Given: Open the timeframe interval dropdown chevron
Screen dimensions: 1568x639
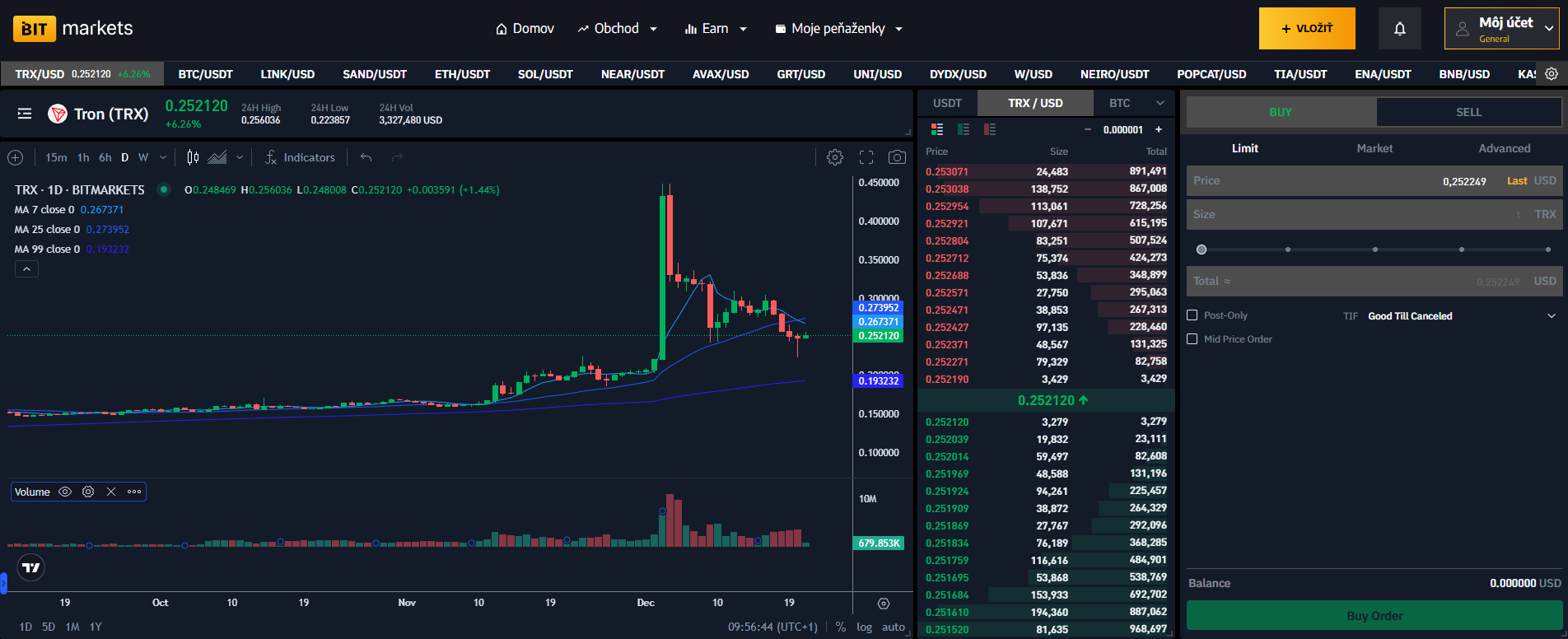Looking at the screenshot, I should point(163,157).
